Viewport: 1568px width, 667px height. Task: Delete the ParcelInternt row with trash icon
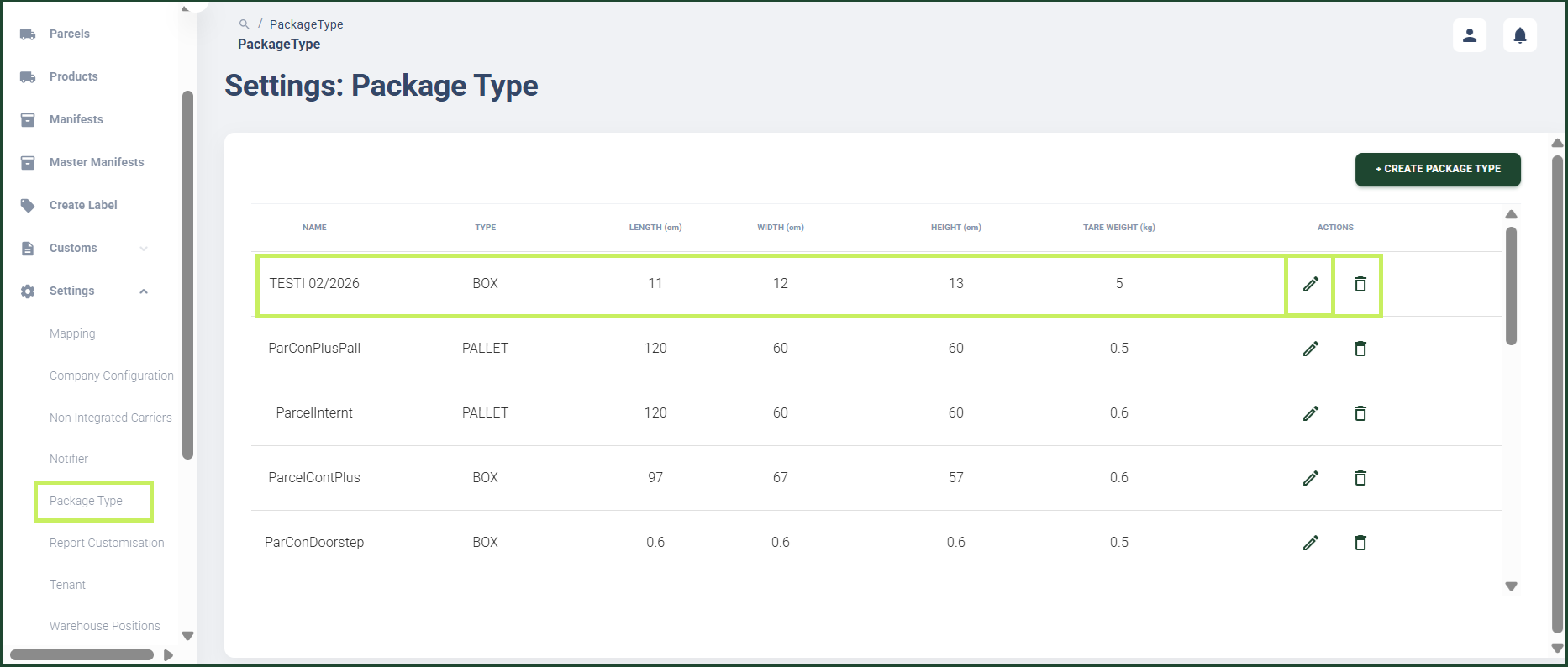tap(1360, 413)
